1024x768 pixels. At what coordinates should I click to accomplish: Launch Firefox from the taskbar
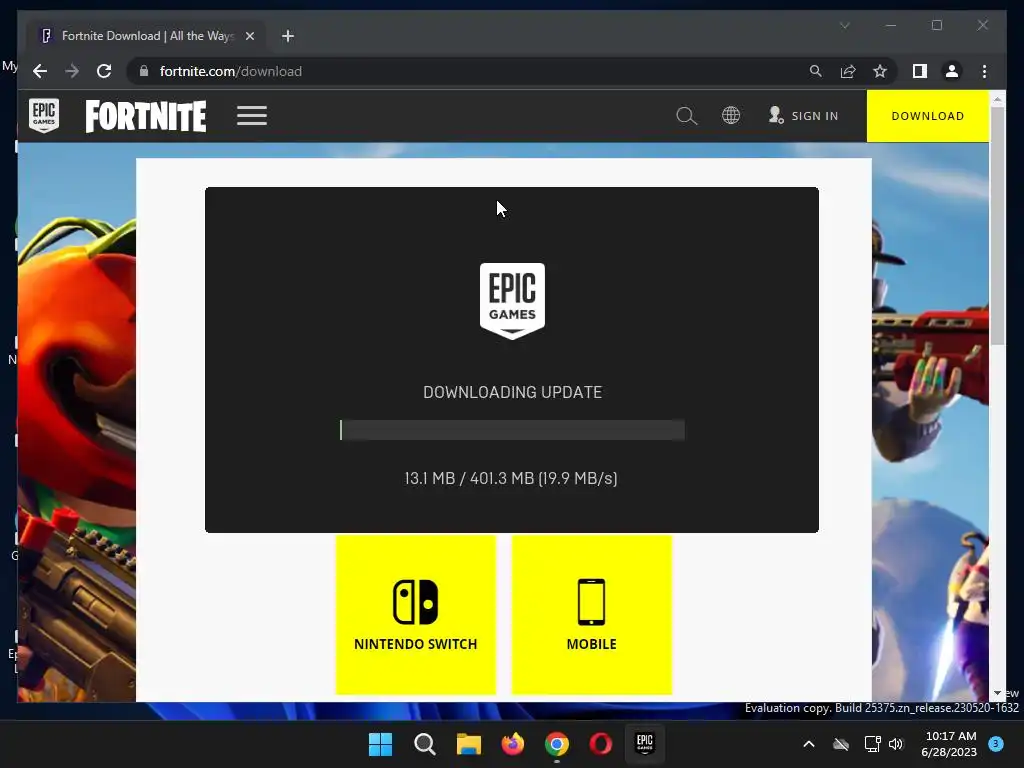click(513, 744)
